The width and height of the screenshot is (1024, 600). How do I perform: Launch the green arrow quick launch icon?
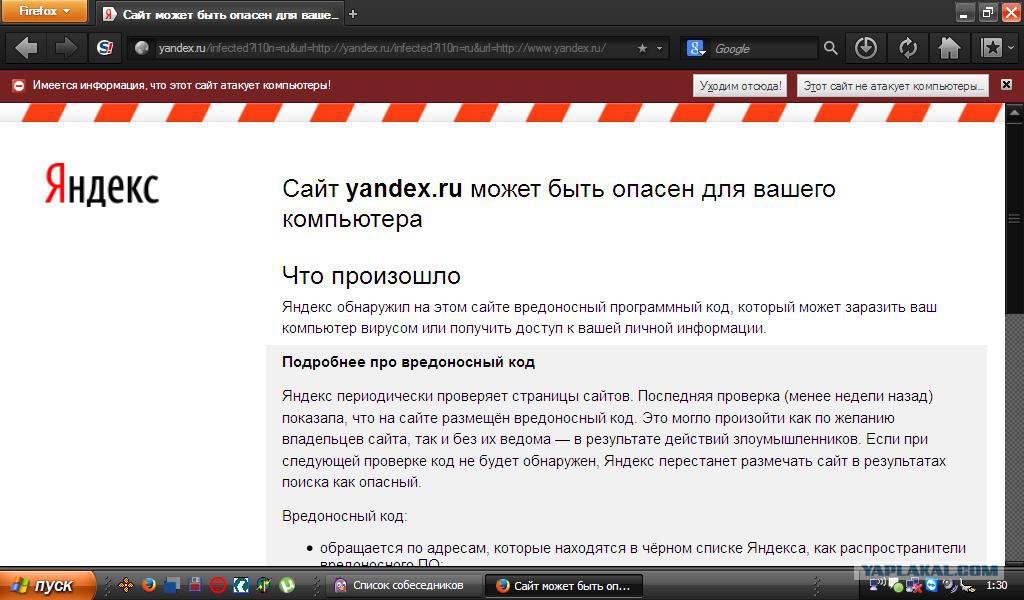click(x=264, y=585)
